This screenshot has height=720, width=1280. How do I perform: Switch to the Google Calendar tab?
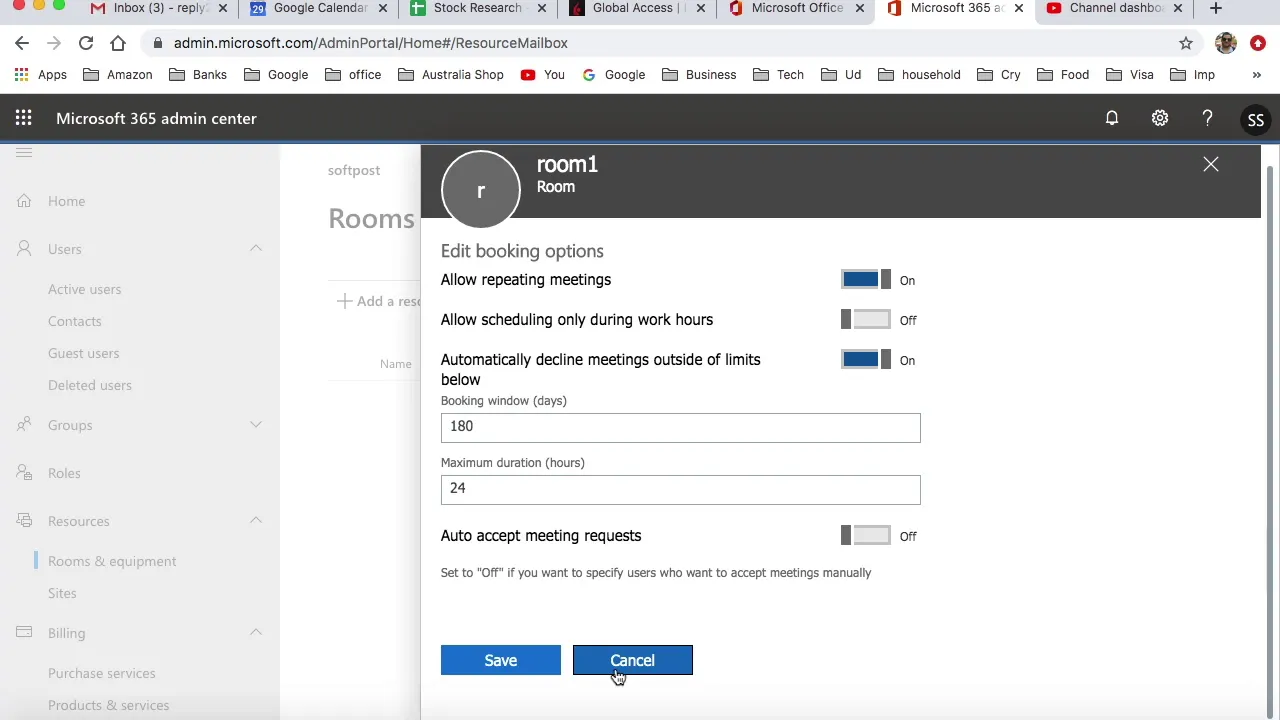319,9
